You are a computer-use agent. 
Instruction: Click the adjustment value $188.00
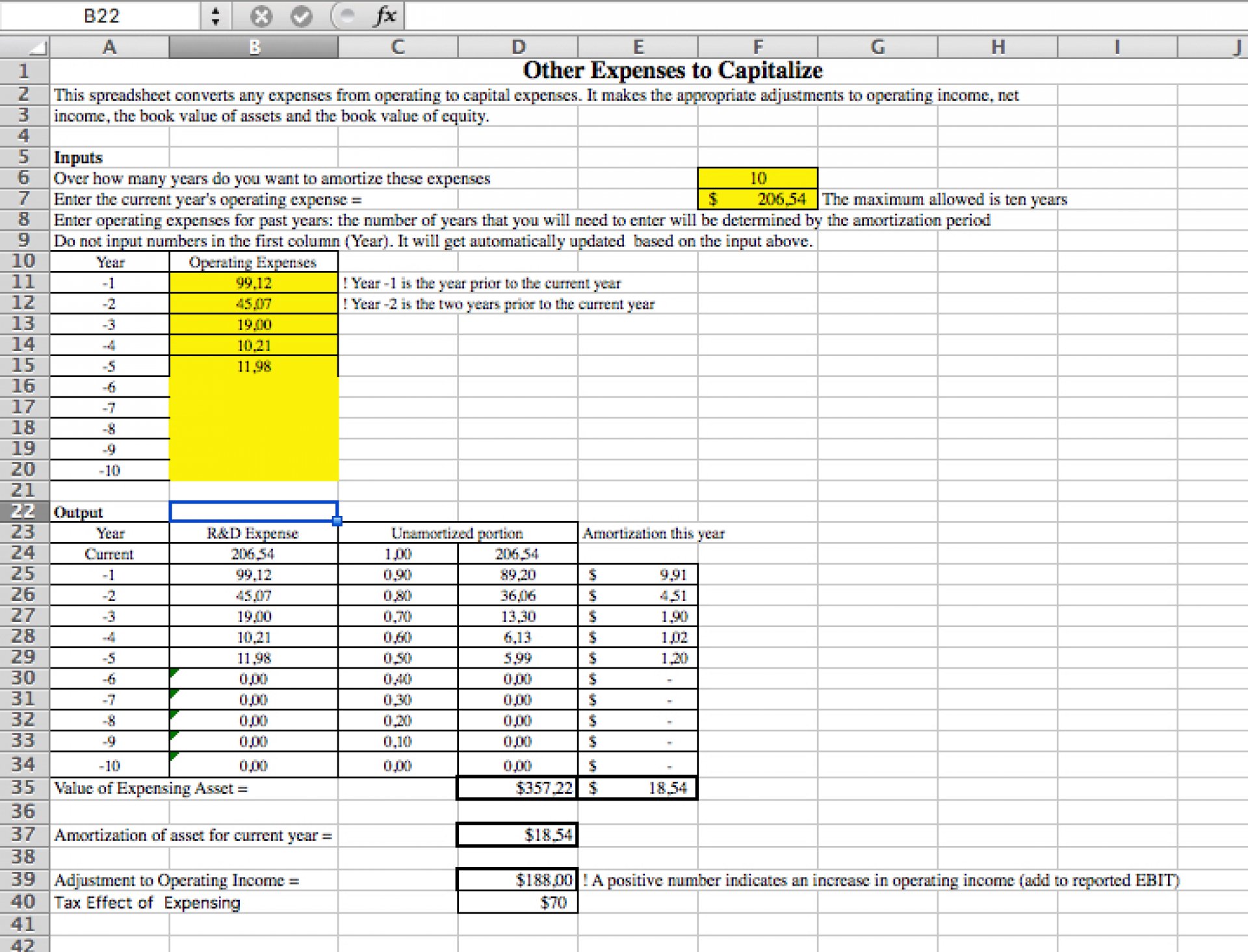pos(518,880)
